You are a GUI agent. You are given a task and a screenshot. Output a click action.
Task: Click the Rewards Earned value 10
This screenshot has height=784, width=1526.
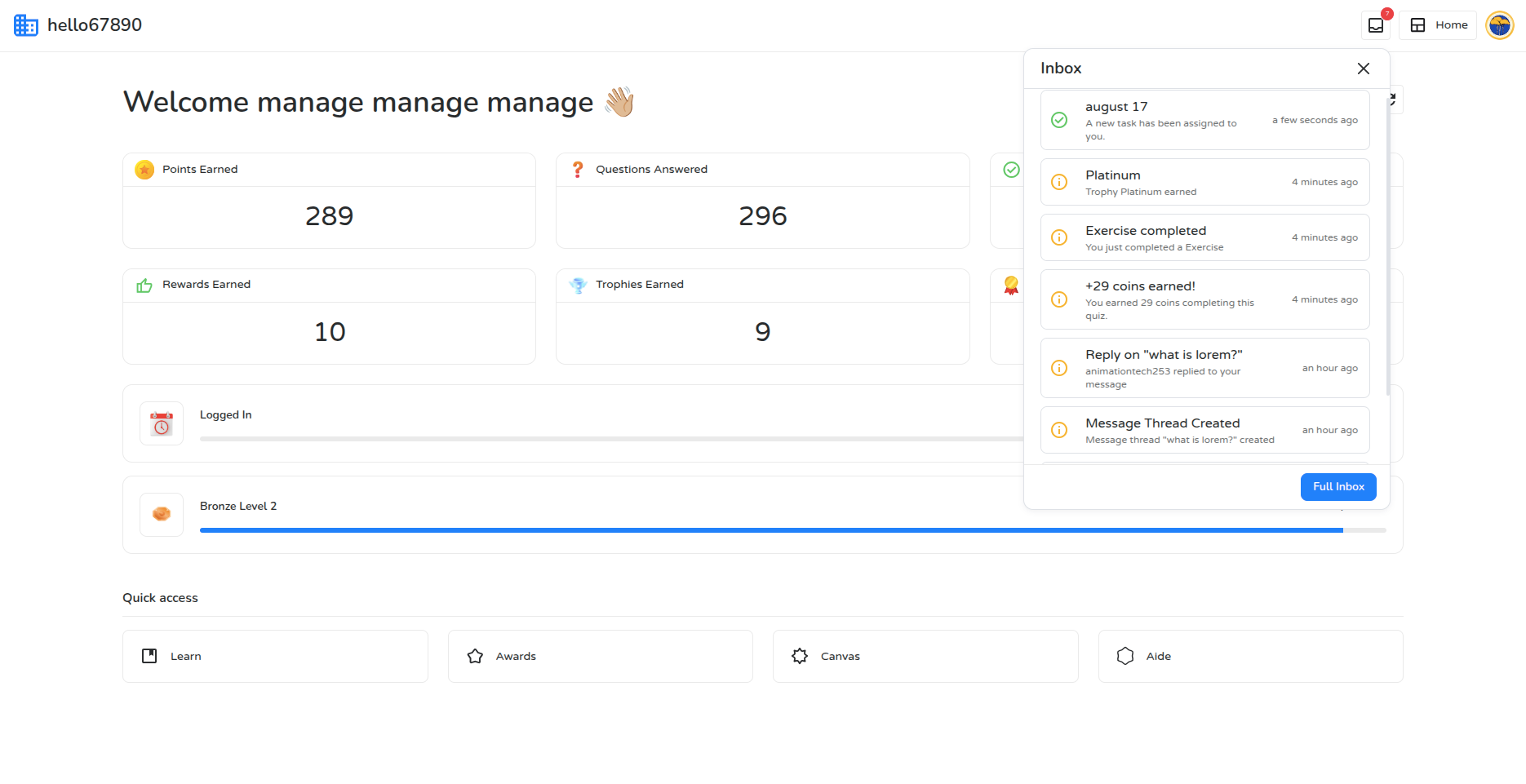point(330,332)
